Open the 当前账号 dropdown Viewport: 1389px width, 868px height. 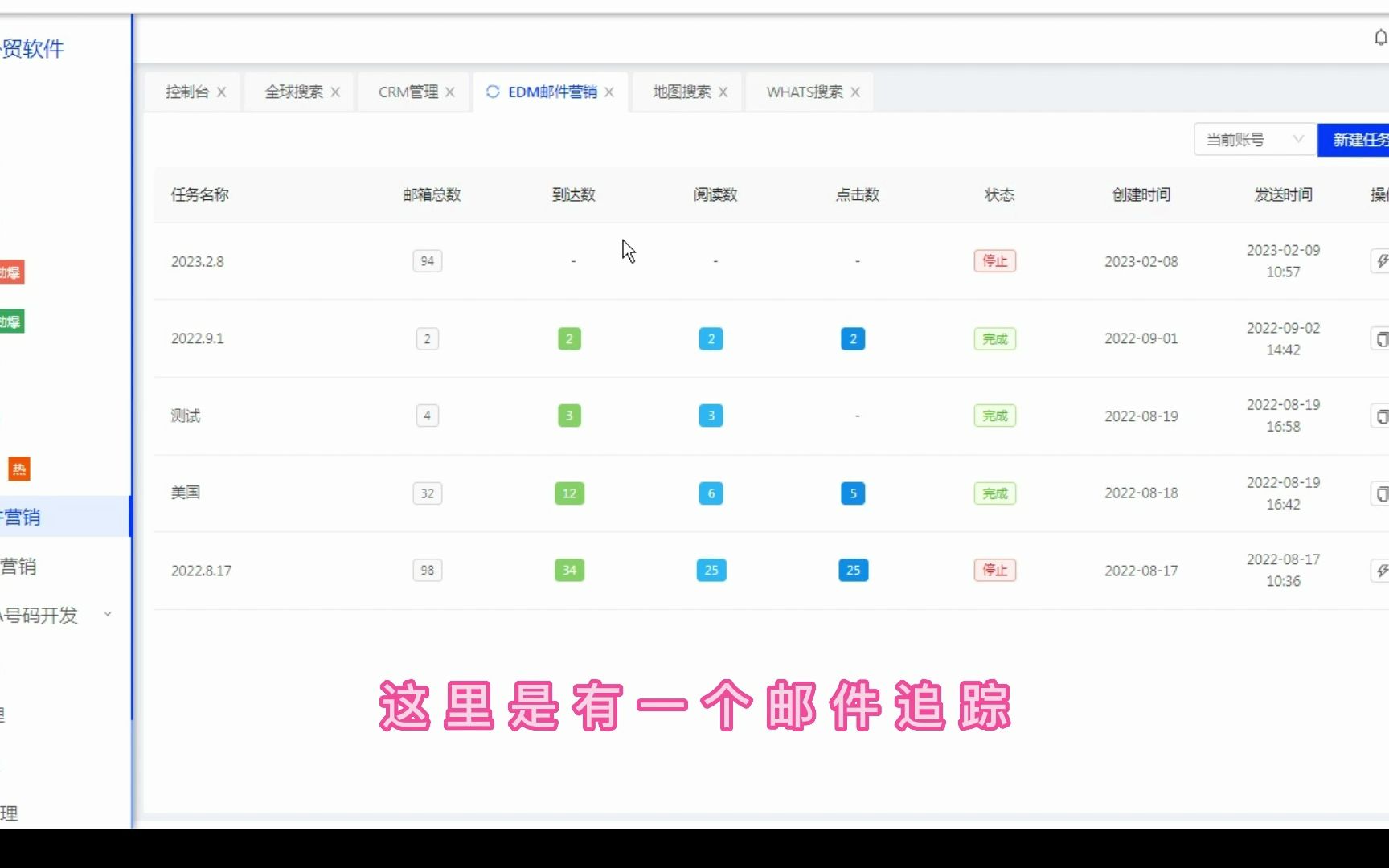tap(1255, 140)
